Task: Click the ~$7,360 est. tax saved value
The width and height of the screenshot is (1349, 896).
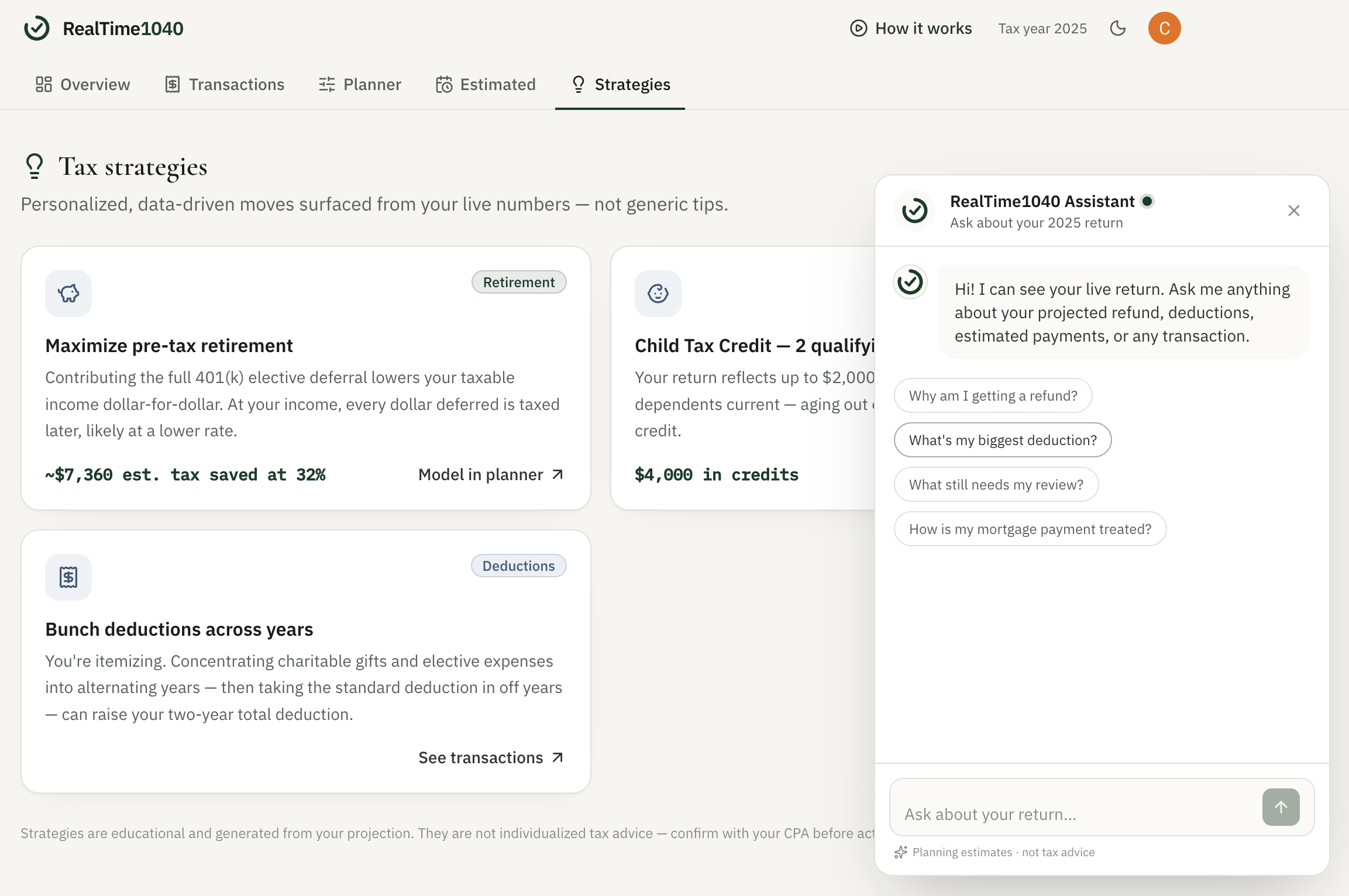Action: point(185,474)
